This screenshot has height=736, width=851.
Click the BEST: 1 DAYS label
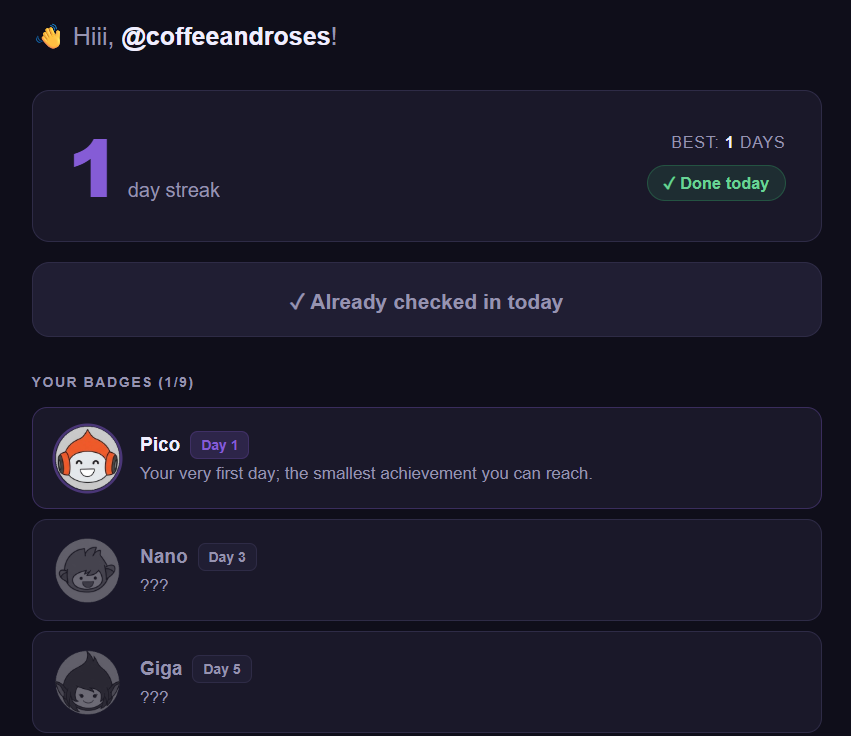coord(728,142)
